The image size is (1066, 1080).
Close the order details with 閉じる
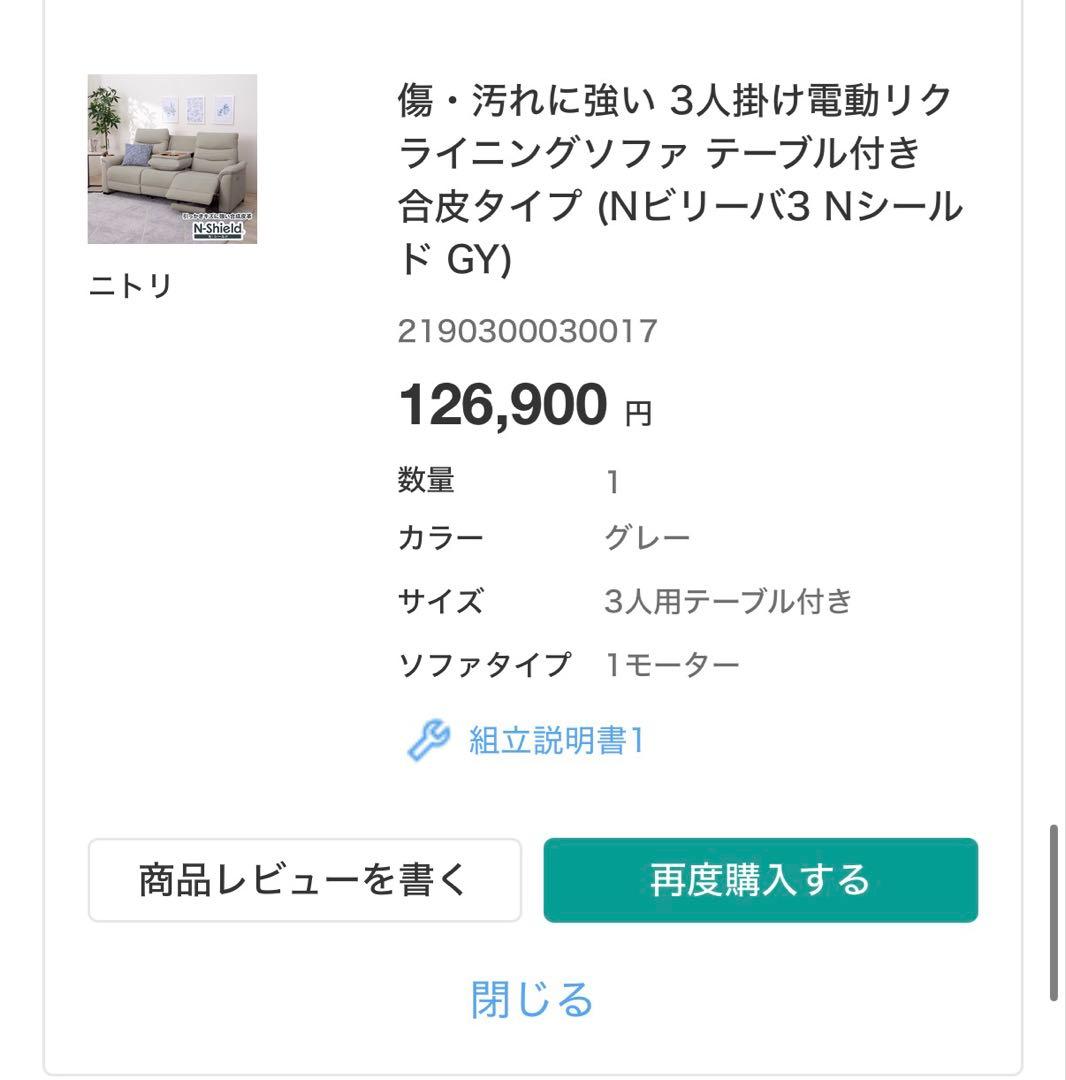[x=532, y=1000]
